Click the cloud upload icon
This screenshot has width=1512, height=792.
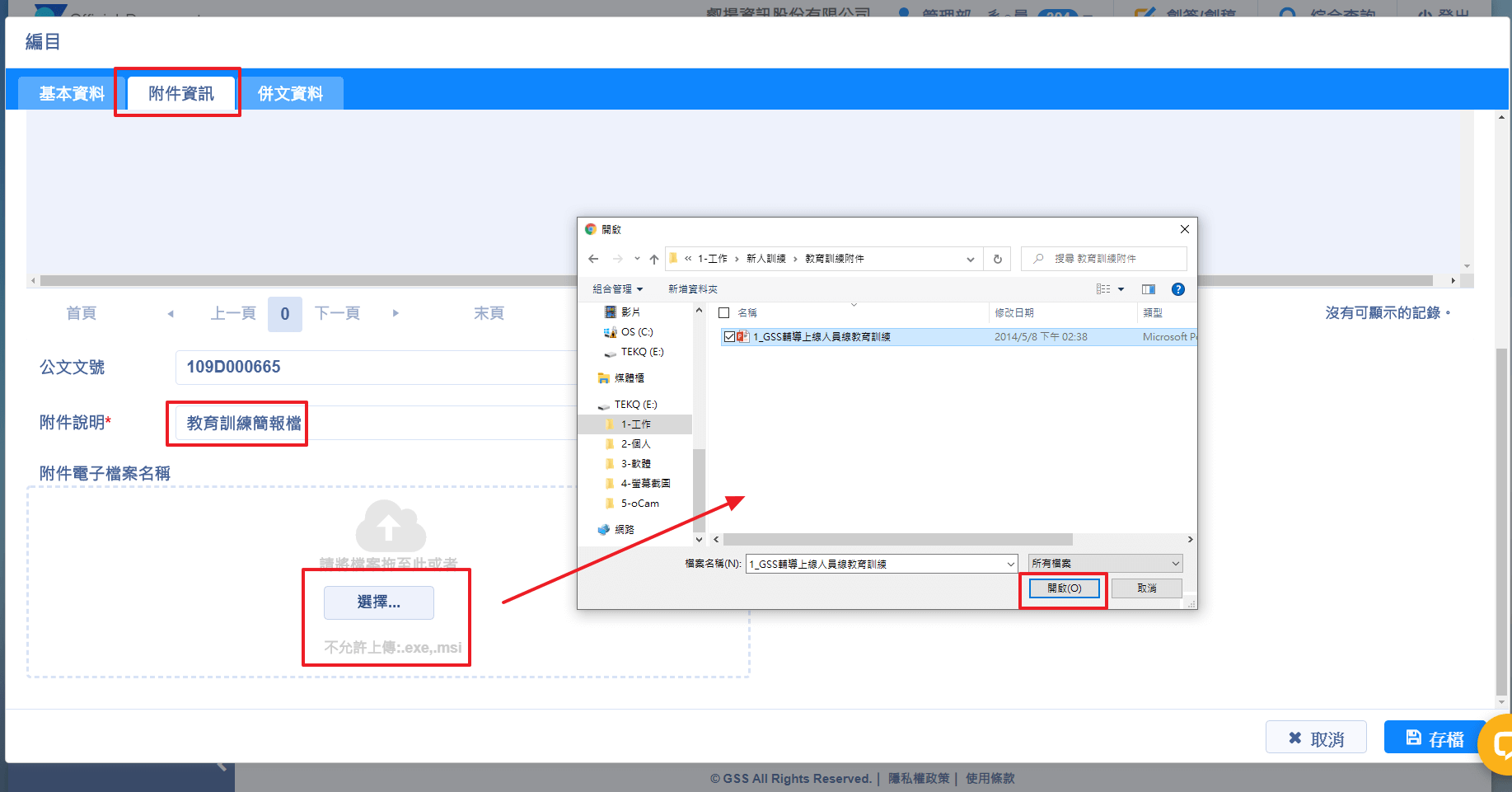coord(391,526)
